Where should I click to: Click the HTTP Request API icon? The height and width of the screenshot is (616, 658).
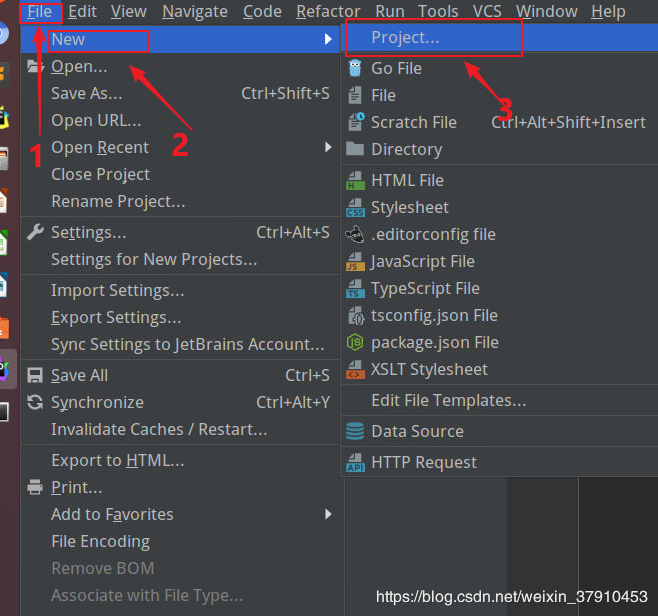[x=355, y=462]
